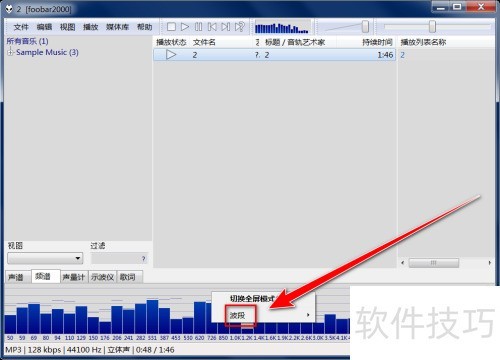500x360 pixels.
Task: Open the 视图 dropdown in library panel
Action: pos(45,258)
